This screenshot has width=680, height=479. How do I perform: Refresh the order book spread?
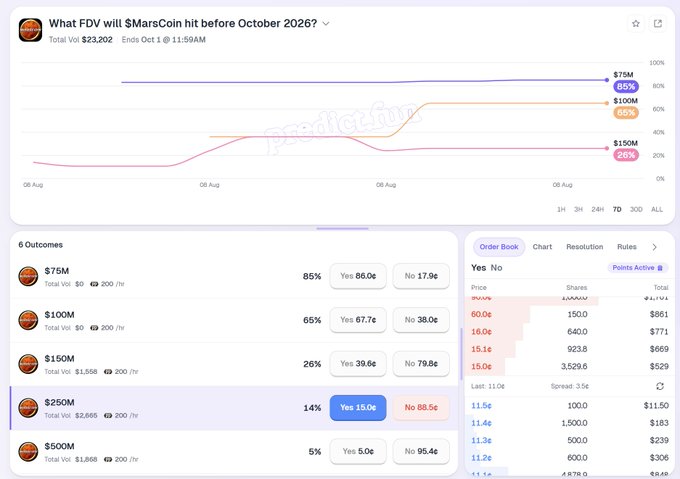(x=660, y=386)
